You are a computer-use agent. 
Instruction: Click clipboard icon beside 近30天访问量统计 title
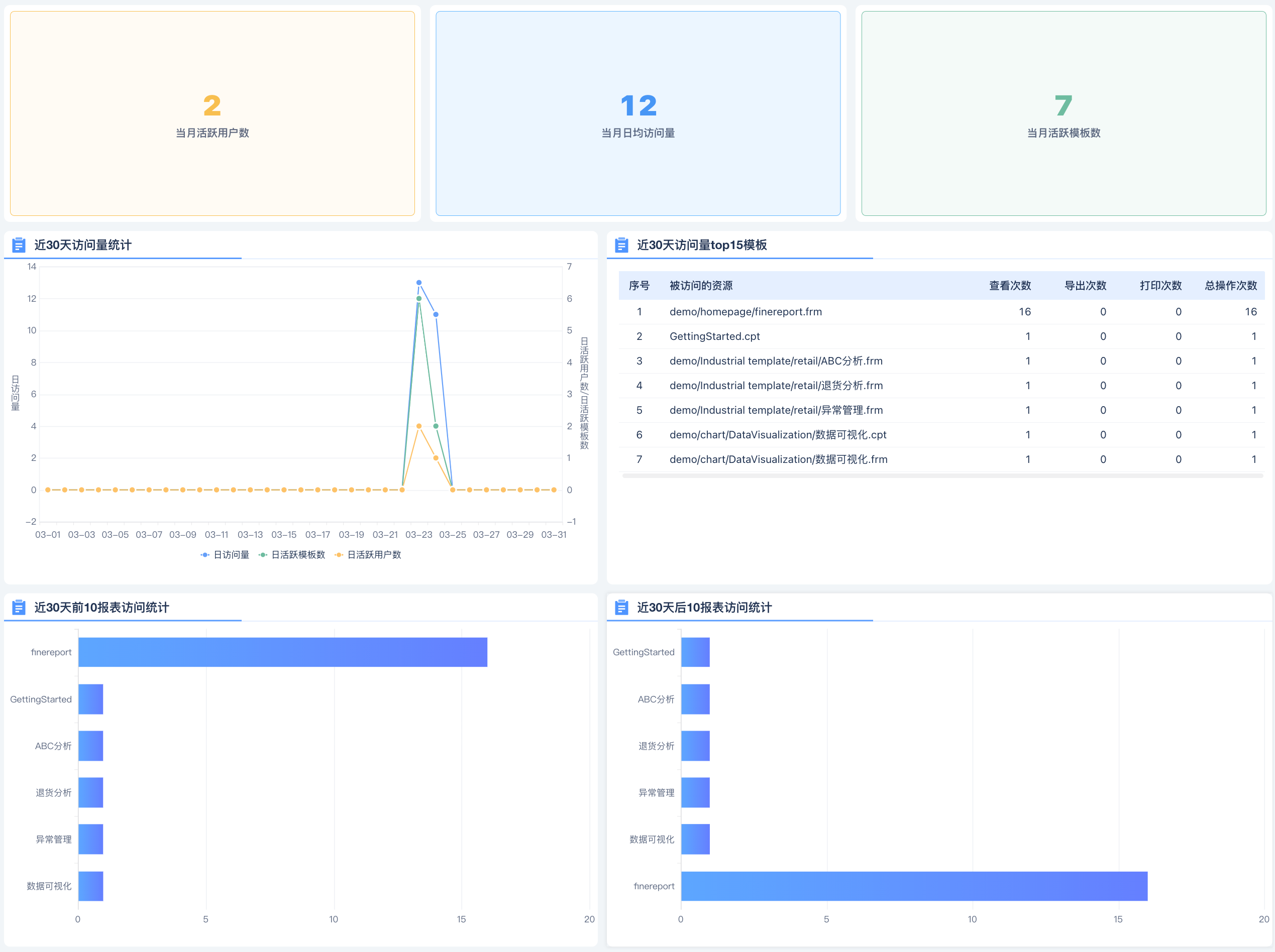click(19, 246)
